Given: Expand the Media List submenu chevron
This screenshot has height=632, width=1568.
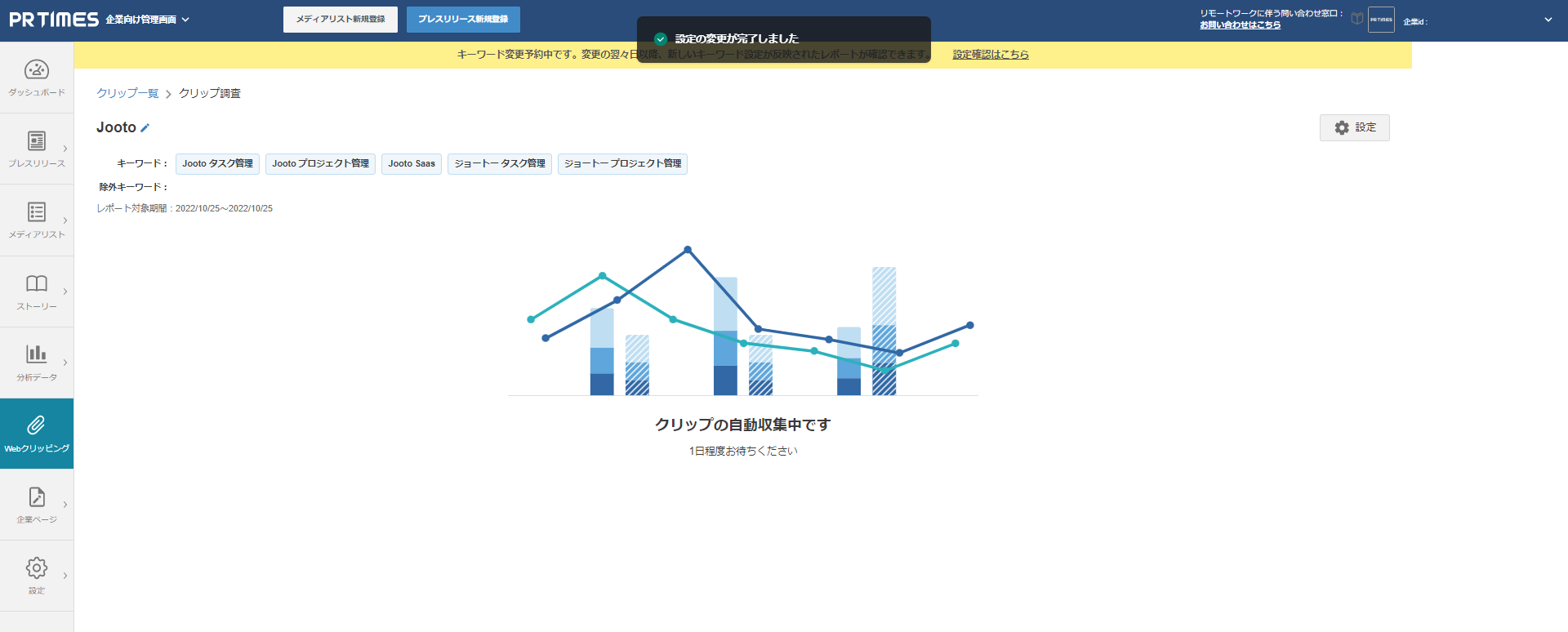Looking at the screenshot, I should [65, 220].
